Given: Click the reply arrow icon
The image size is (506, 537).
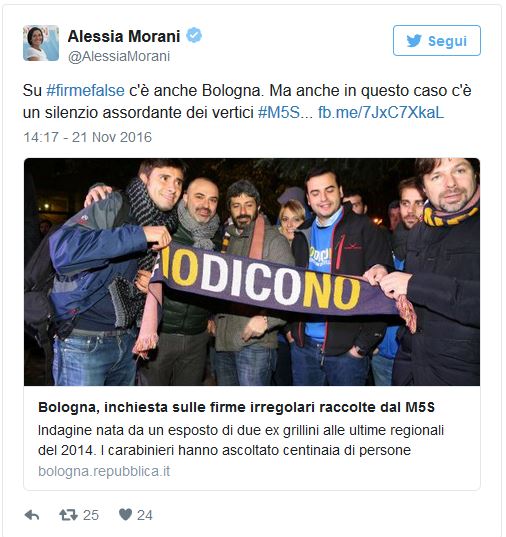Looking at the screenshot, I should tap(32, 515).
